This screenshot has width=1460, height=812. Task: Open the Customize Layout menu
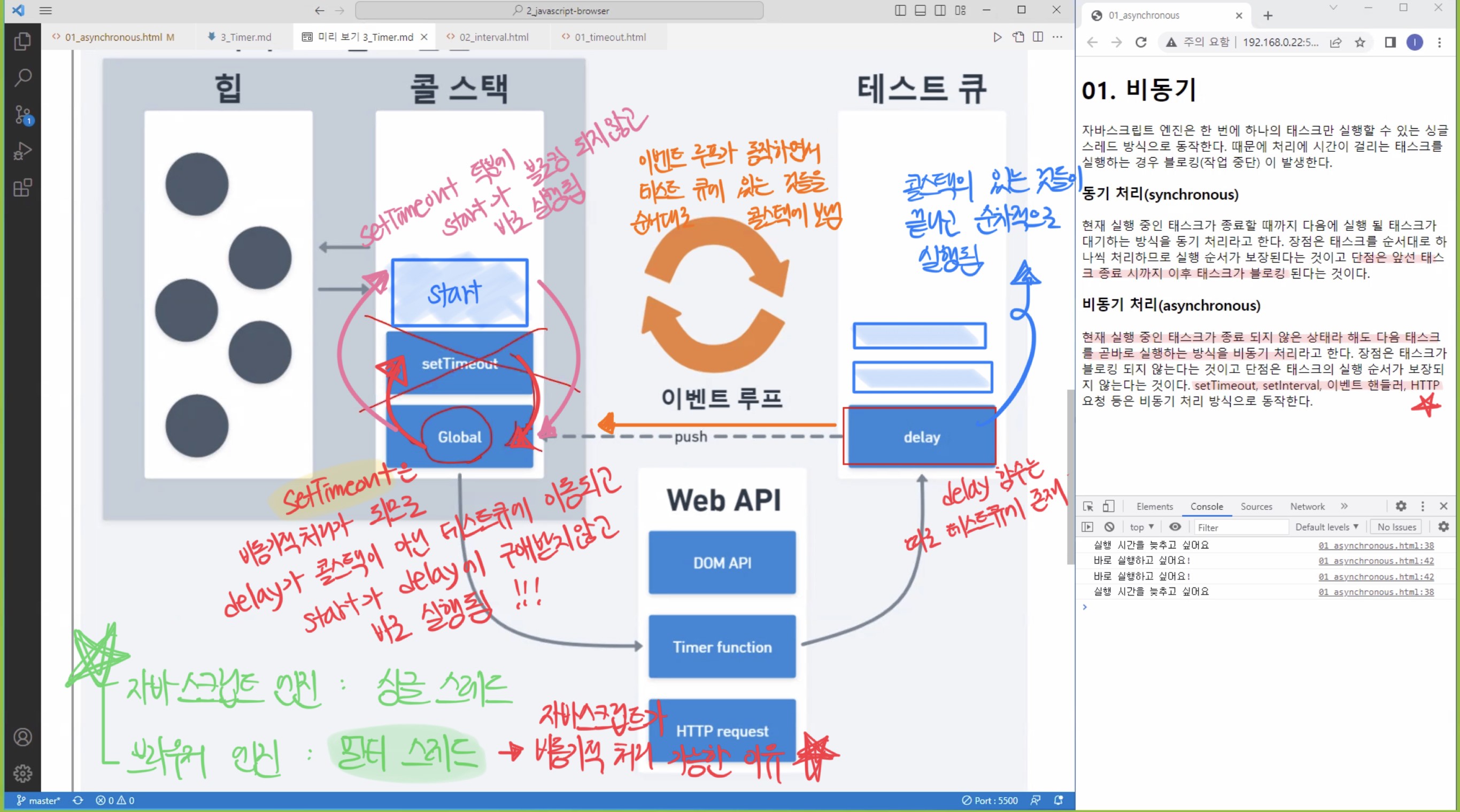[960, 10]
